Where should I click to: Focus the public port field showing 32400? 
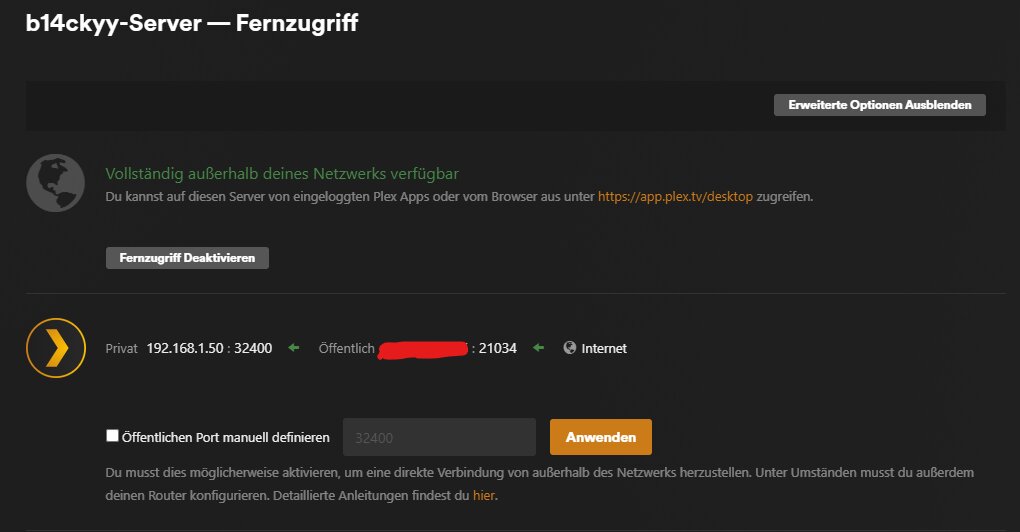[439, 437]
